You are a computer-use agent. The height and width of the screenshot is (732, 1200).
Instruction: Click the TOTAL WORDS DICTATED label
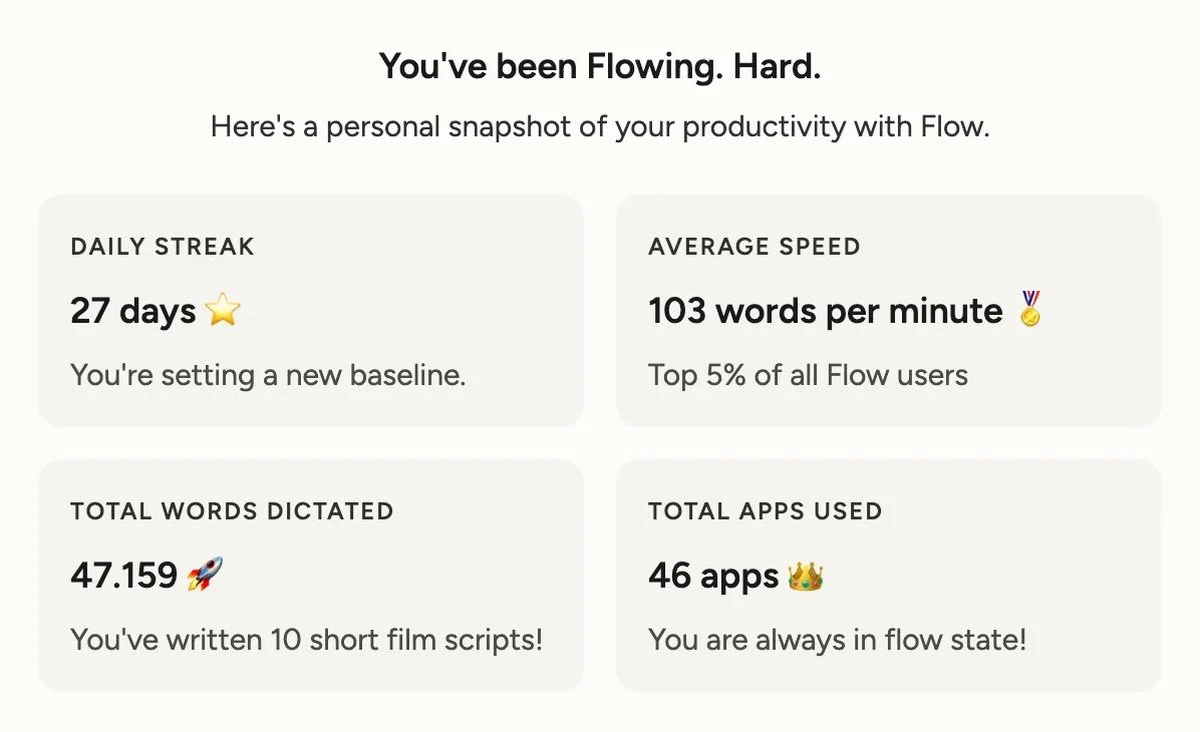pos(232,511)
